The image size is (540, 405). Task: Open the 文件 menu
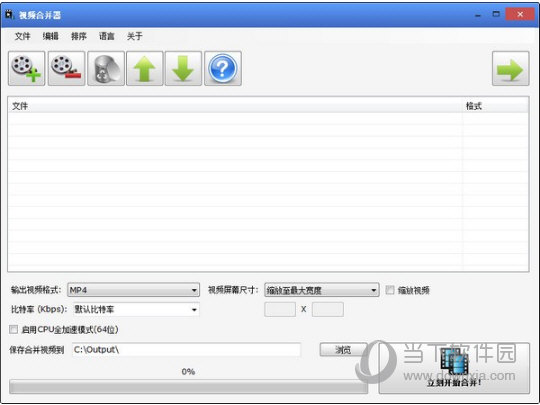point(23,36)
